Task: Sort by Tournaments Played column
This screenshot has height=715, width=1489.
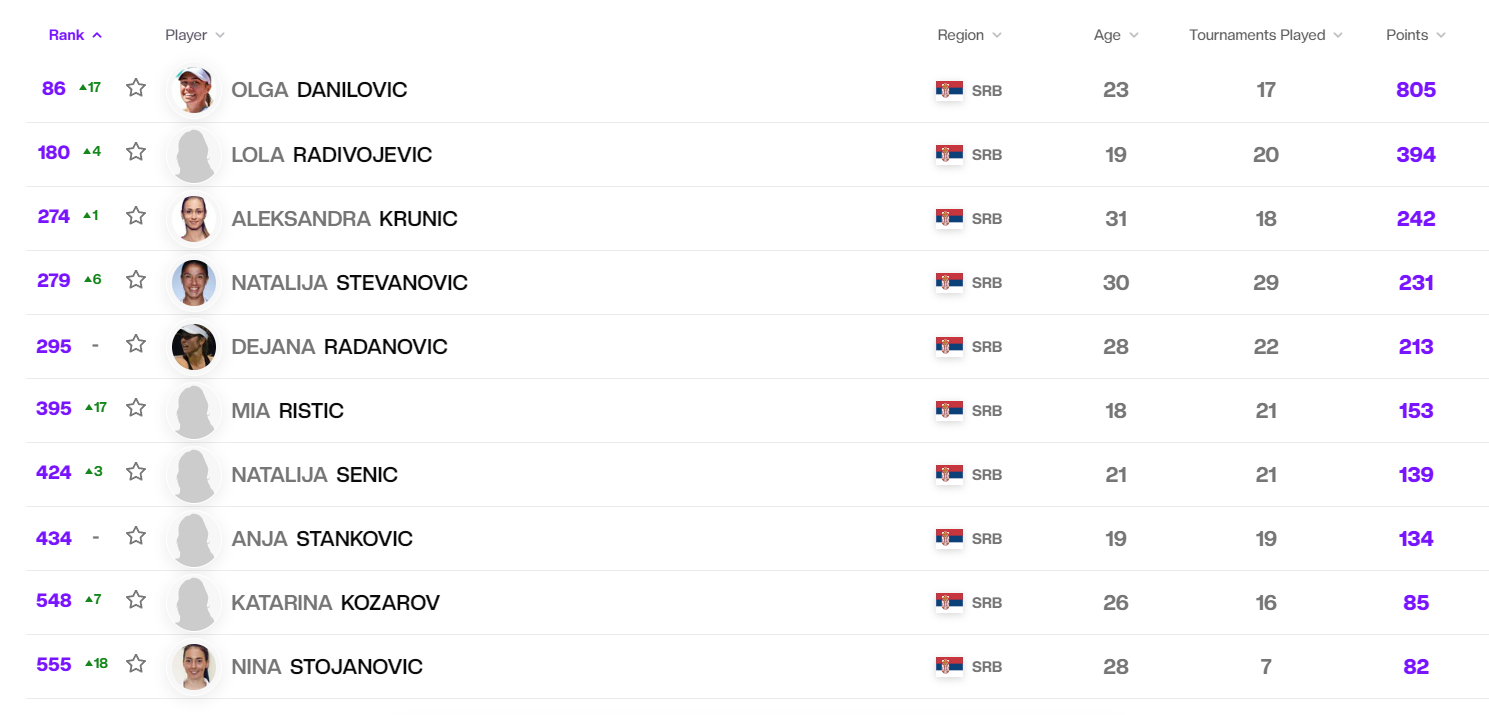Action: 1265,35
